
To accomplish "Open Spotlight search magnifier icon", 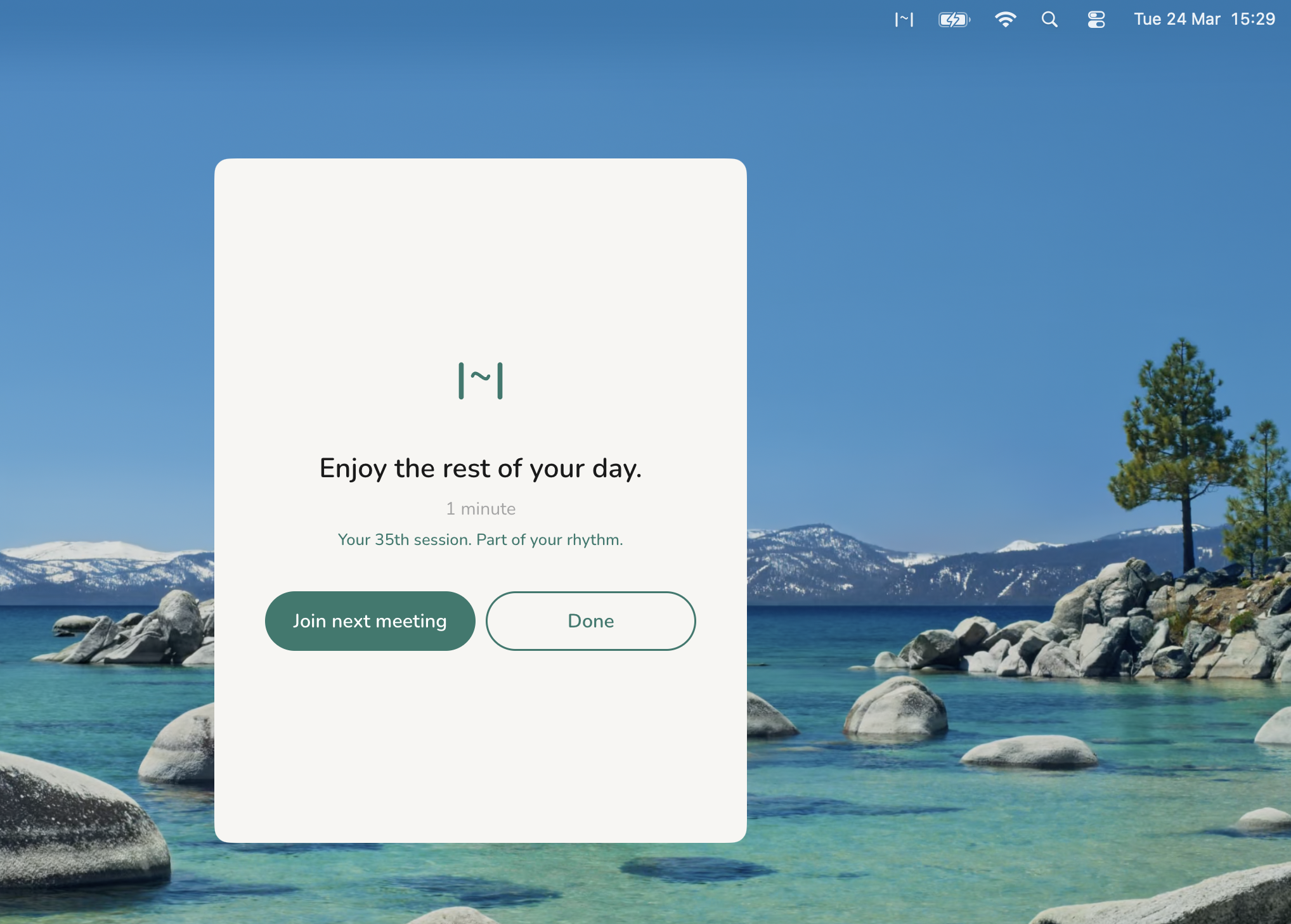I will 1049,20.
